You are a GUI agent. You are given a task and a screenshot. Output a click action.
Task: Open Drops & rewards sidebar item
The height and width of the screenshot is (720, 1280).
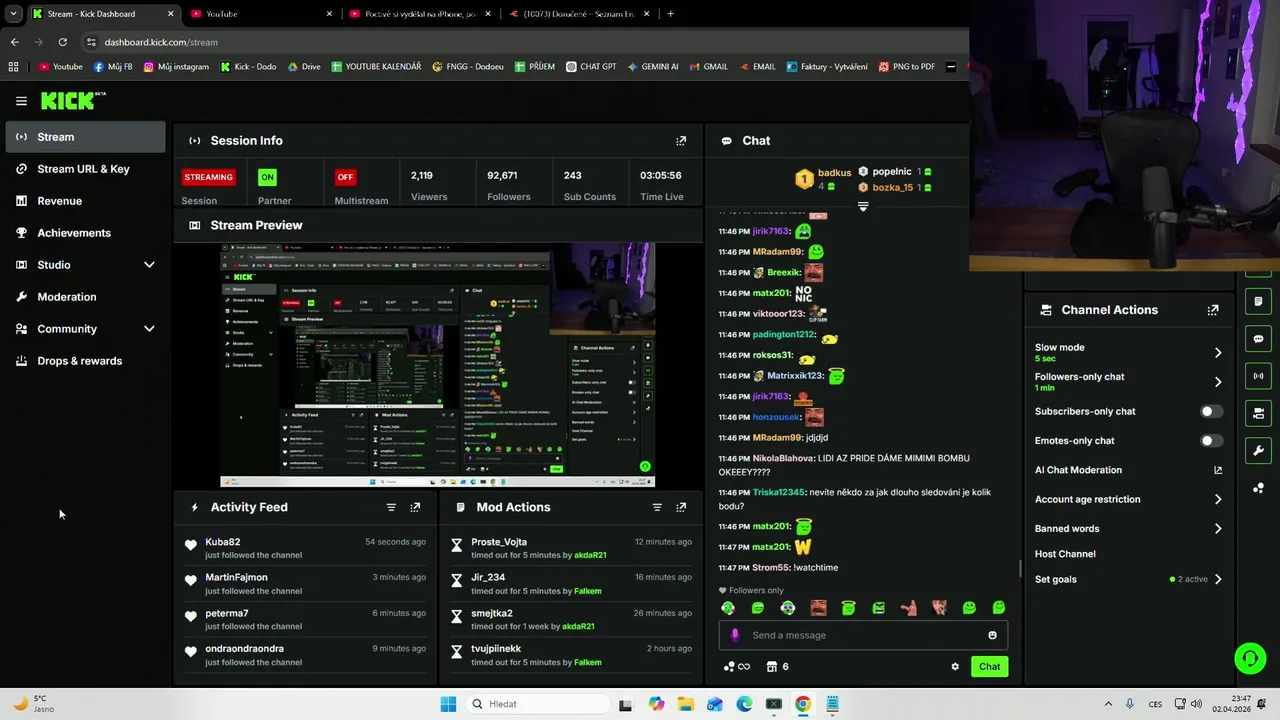click(x=85, y=361)
